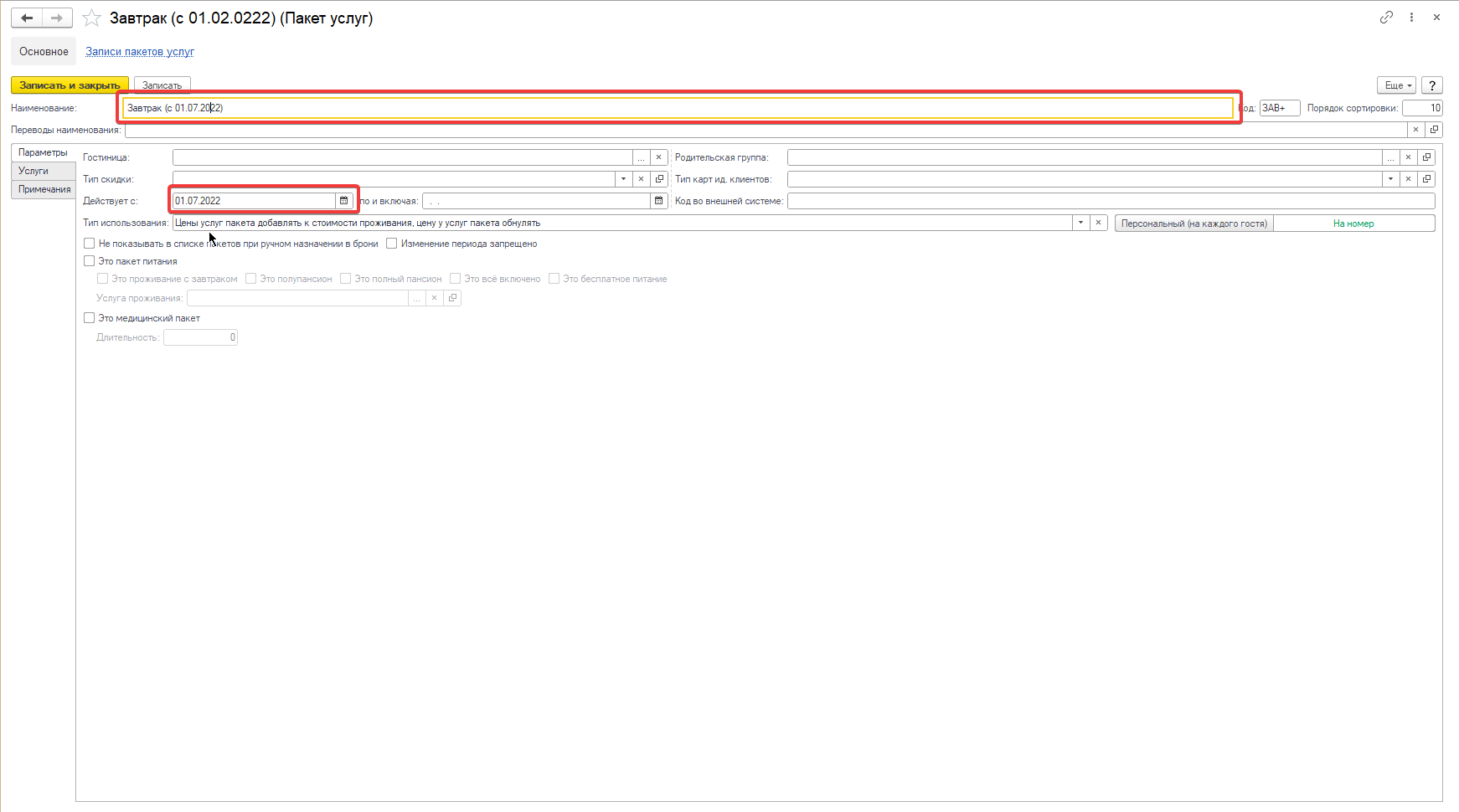The image size is (1459, 812).
Task: Open calendar for по и включая date
Action: [659, 201]
